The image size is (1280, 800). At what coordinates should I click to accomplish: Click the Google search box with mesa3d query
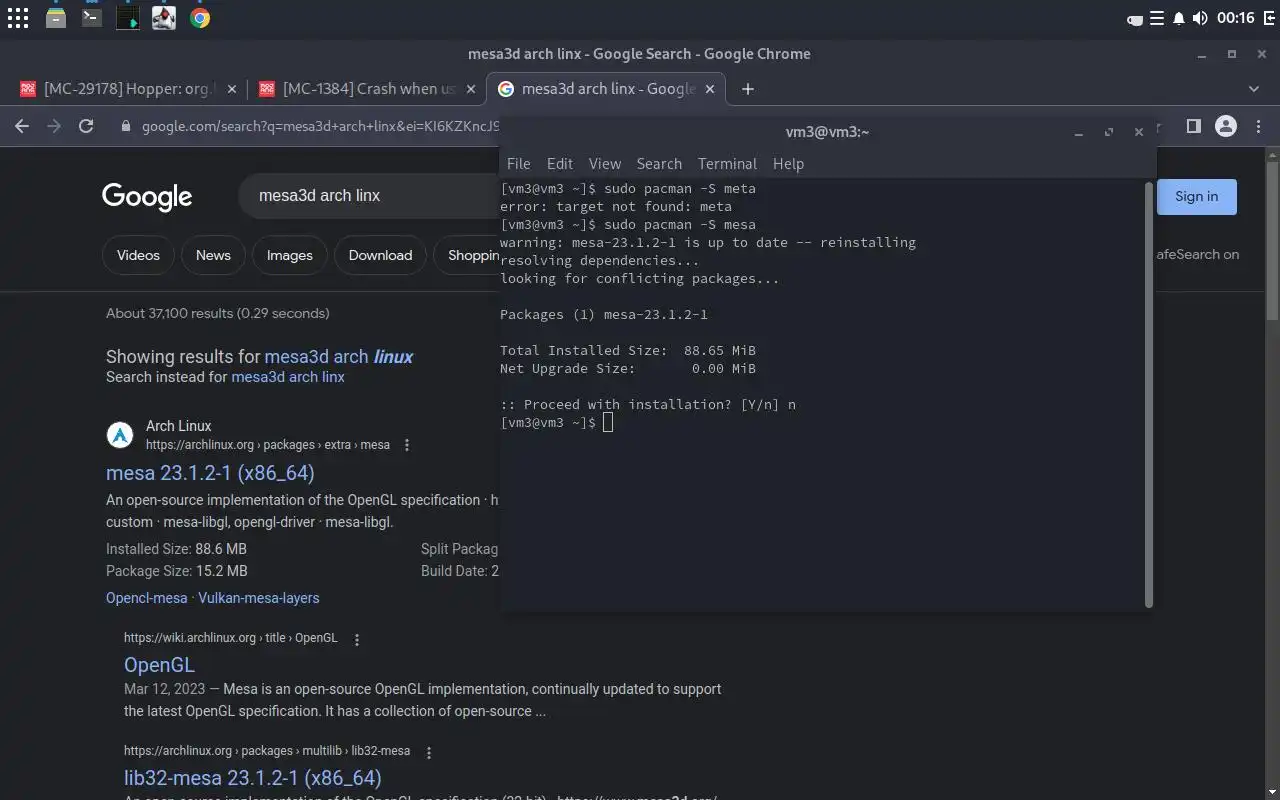coord(370,196)
